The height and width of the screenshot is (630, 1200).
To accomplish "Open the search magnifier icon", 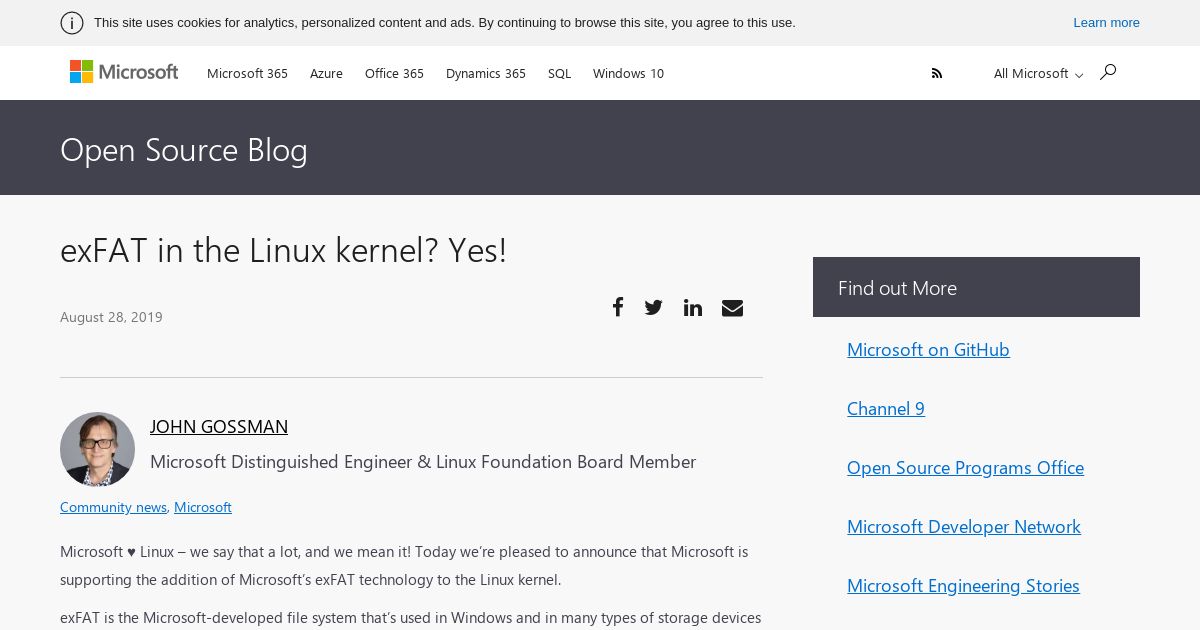I will click(1107, 72).
